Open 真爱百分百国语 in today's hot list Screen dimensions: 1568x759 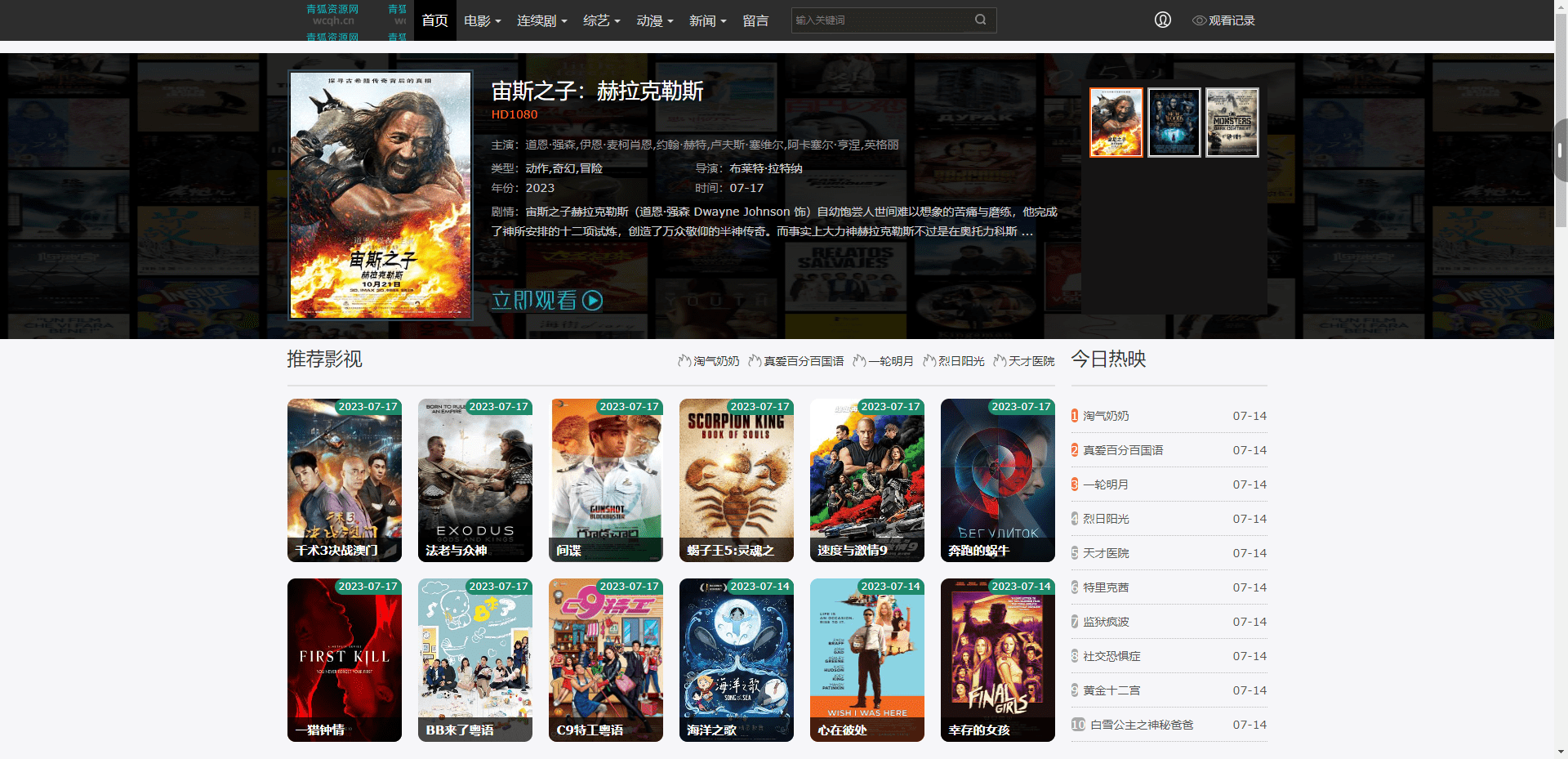click(x=1123, y=450)
